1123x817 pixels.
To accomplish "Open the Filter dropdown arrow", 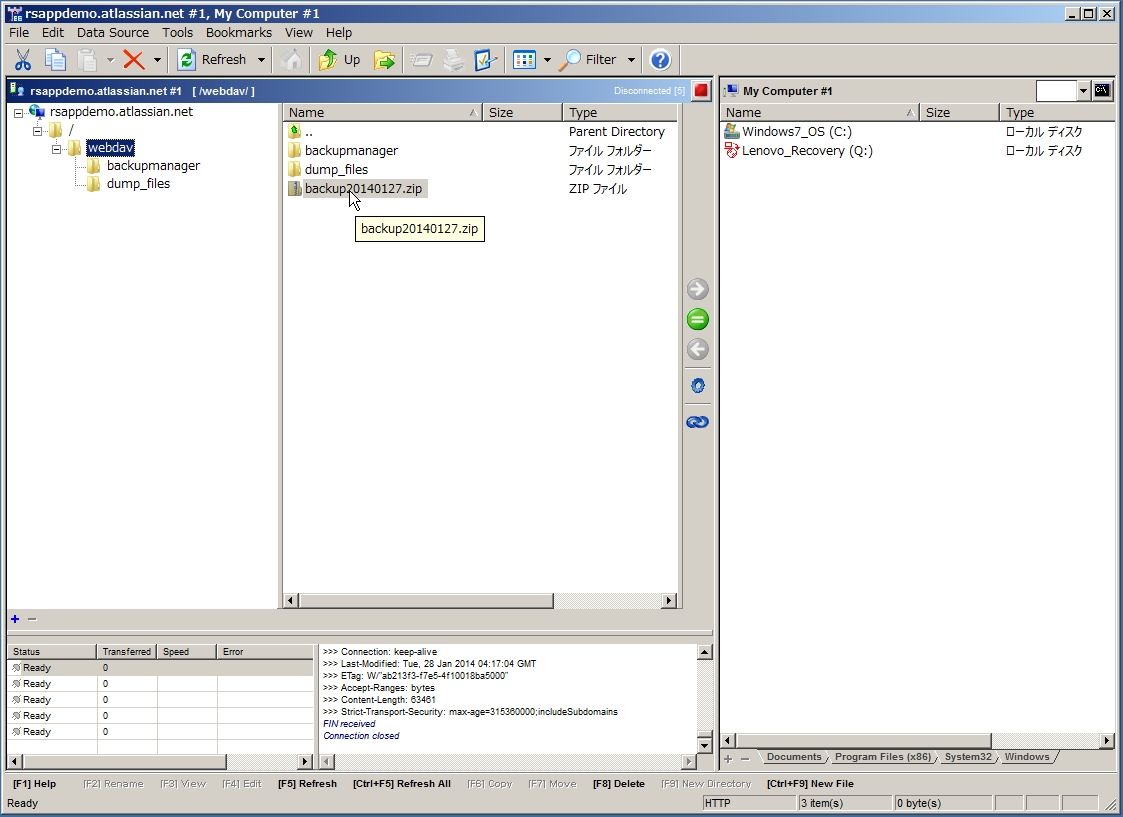I will pos(631,60).
